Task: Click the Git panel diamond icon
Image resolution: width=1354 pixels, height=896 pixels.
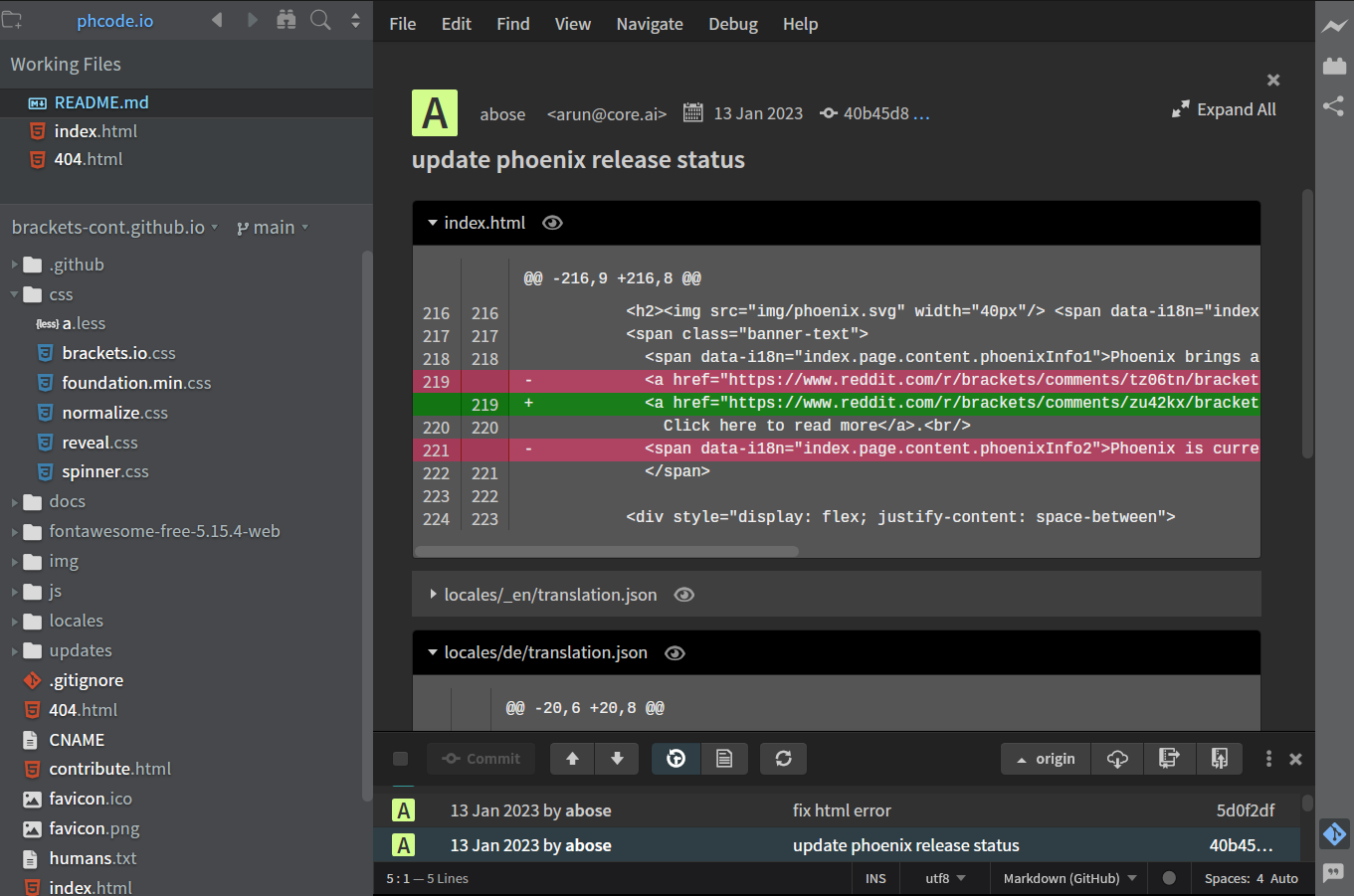Action: tap(1334, 833)
